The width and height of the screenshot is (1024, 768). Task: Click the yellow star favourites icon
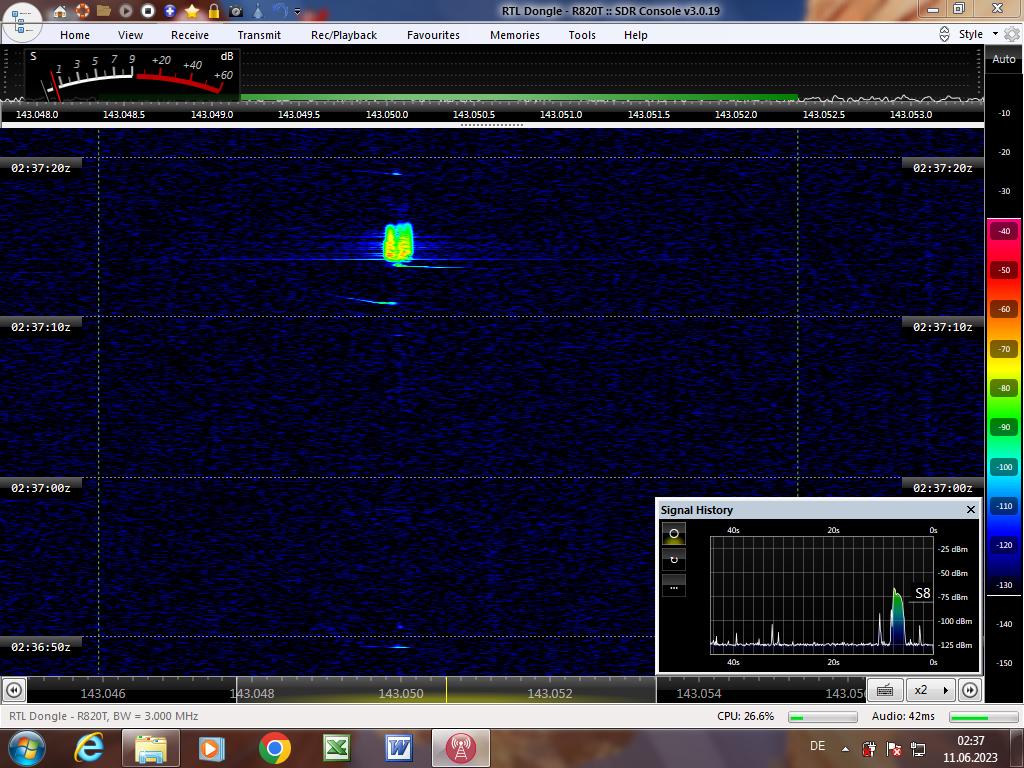(192, 11)
